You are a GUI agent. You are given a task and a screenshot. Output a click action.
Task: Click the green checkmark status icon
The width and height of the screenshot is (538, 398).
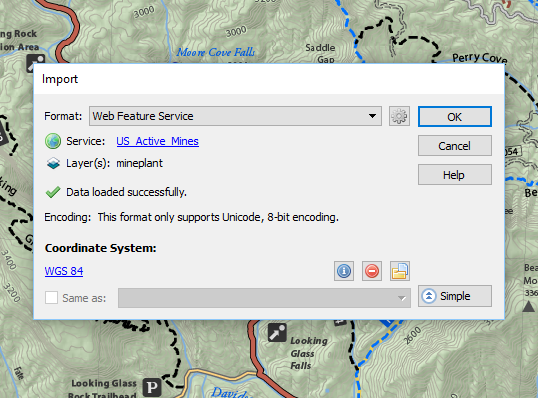click(x=53, y=192)
